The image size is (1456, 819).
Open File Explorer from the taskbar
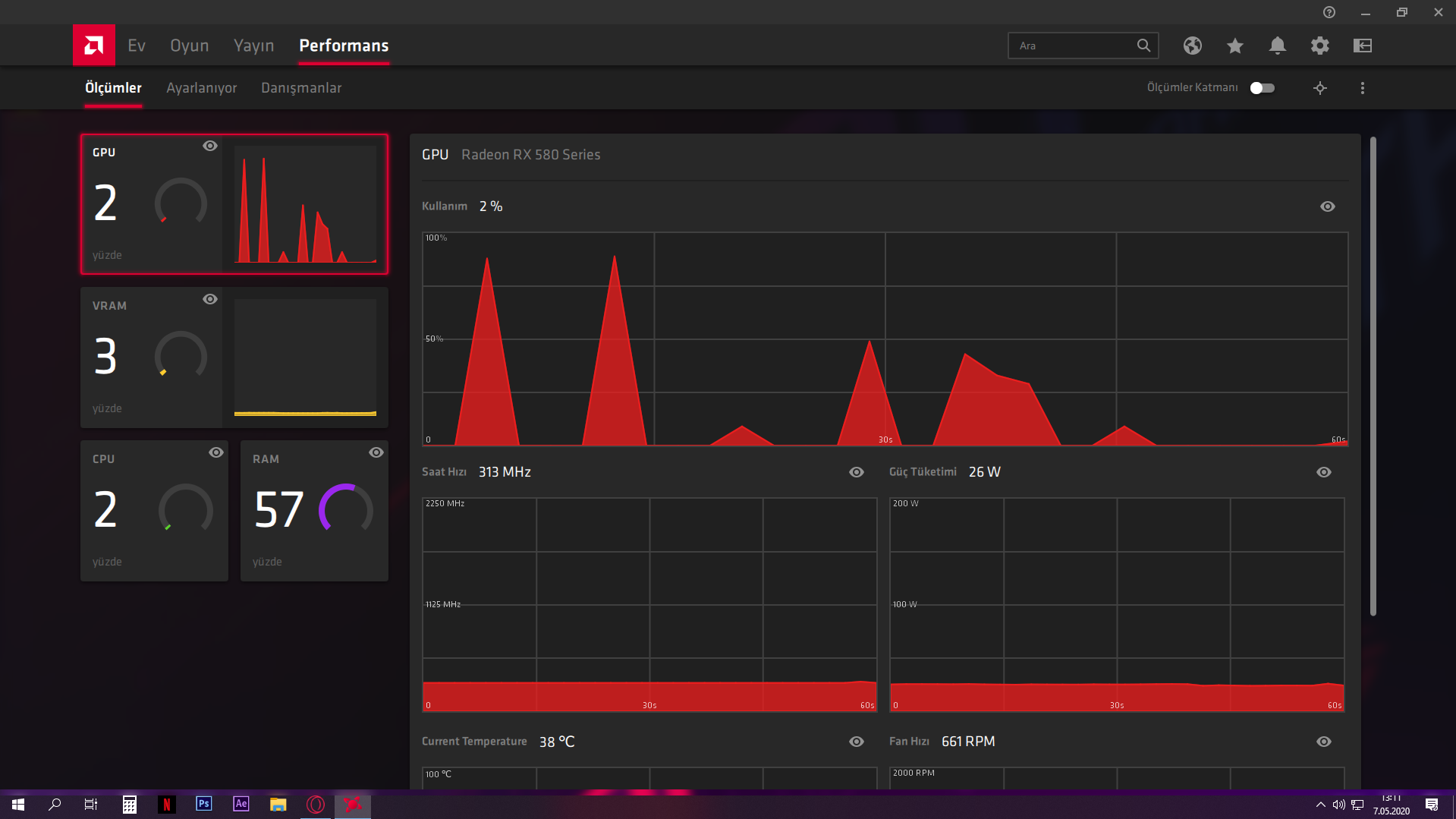[x=278, y=804]
